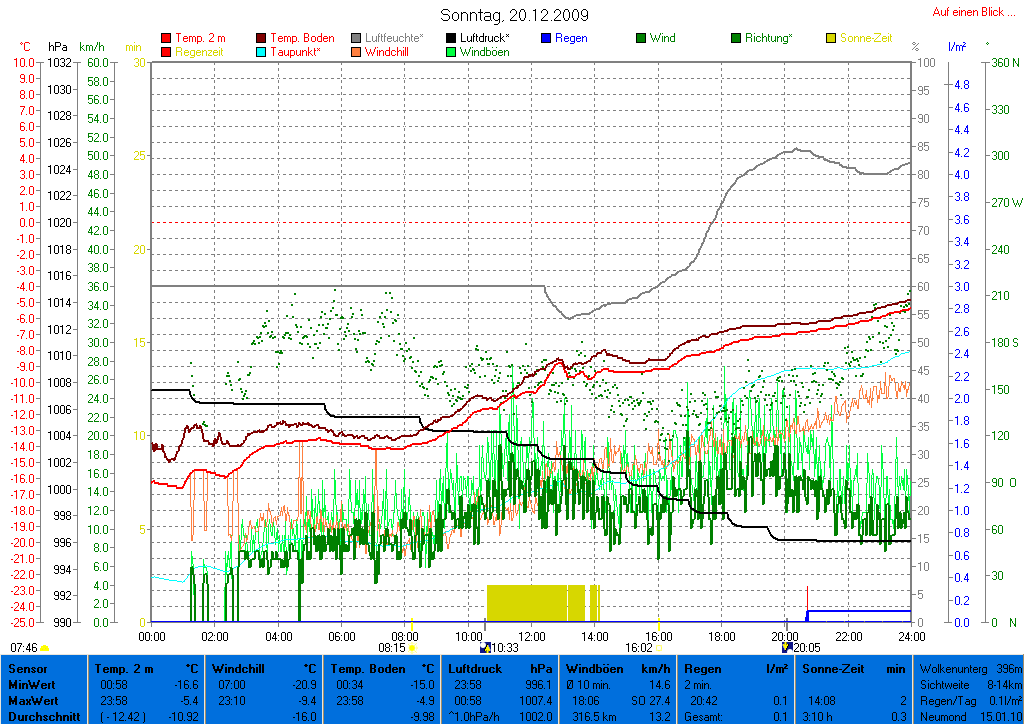Click the moon icon beside 20:05
Image resolution: width=1024 pixels, height=724 pixels.
coord(787,648)
